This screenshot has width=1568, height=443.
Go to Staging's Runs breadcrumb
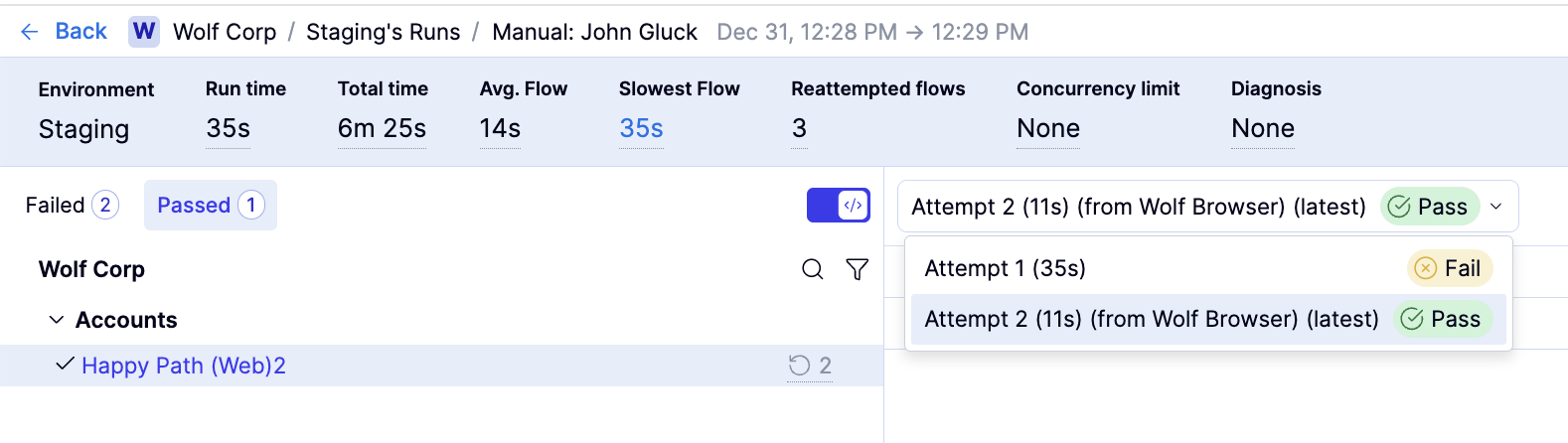point(383,32)
